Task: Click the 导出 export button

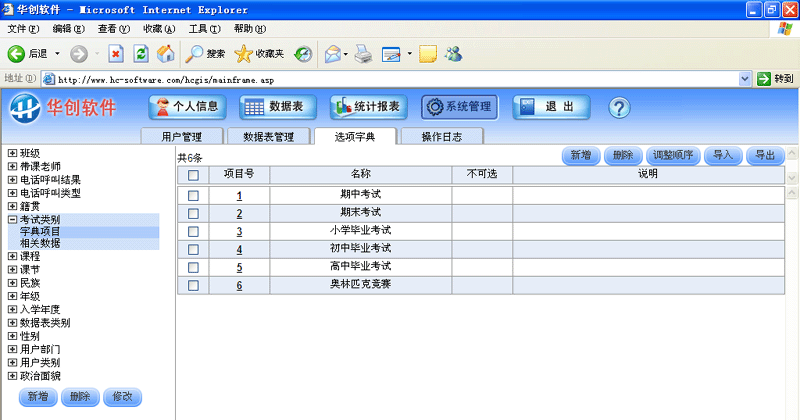Action: tap(765, 156)
